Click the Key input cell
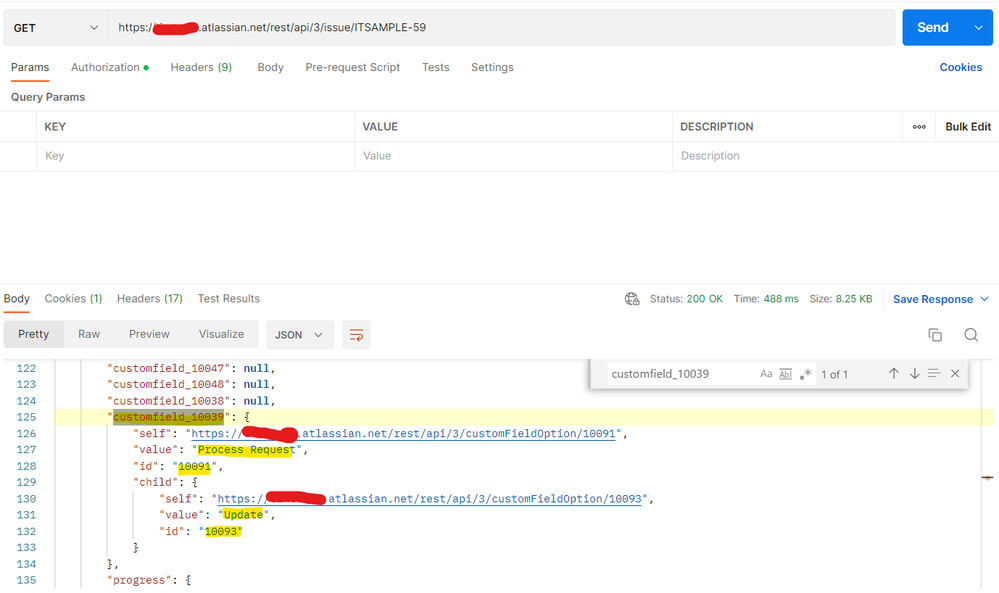Viewport: 999px width, 593px height. point(196,156)
